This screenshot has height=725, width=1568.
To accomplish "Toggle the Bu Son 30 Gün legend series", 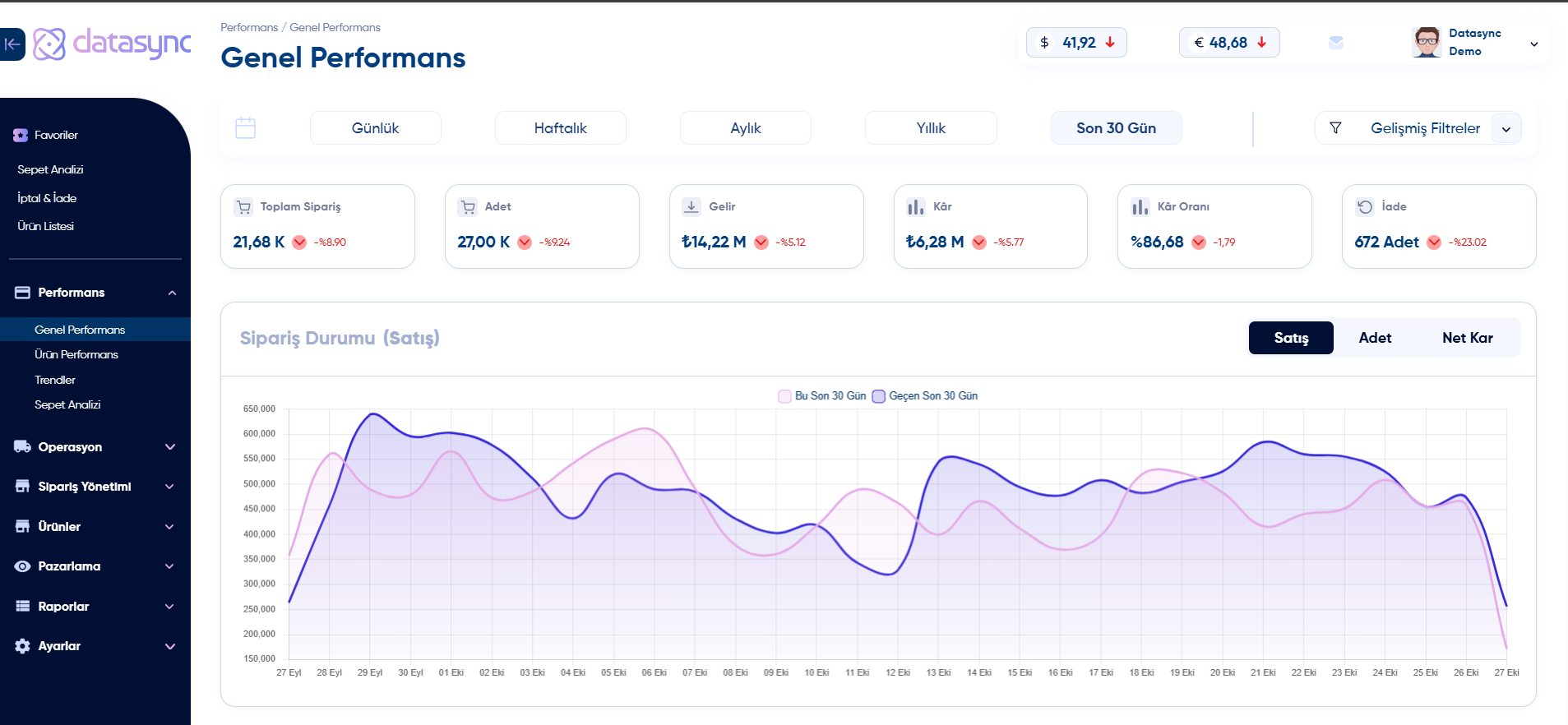I will click(822, 396).
